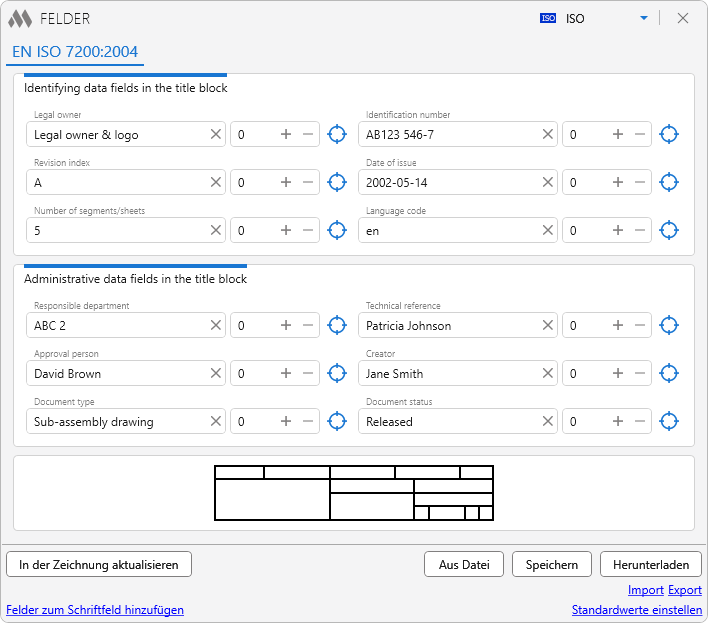Click the crosshair picker for Responsible department
The height and width of the screenshot is (623, 708).
pyautogui.click(x=338, y=326)
